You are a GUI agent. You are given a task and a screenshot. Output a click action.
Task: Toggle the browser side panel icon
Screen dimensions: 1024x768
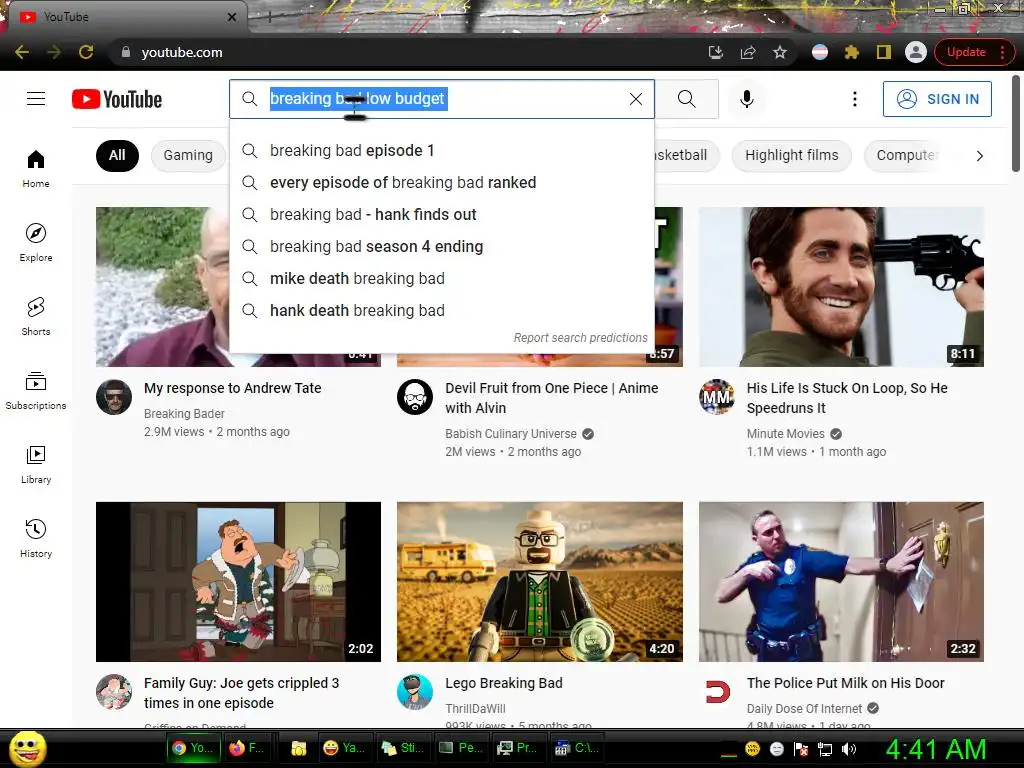[x=884, y=52]
